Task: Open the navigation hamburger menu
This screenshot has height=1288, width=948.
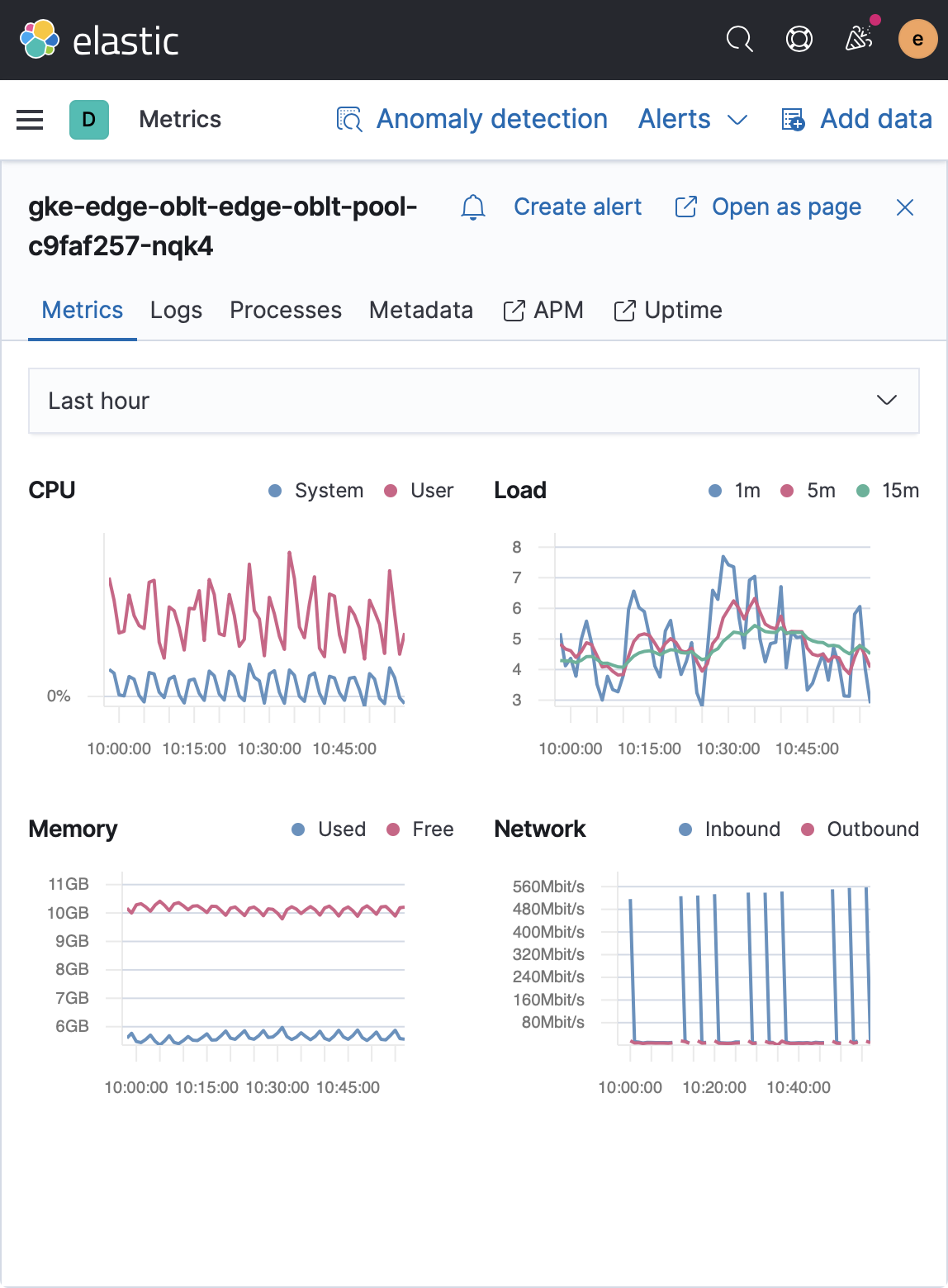Action: (x=29, y=119)
